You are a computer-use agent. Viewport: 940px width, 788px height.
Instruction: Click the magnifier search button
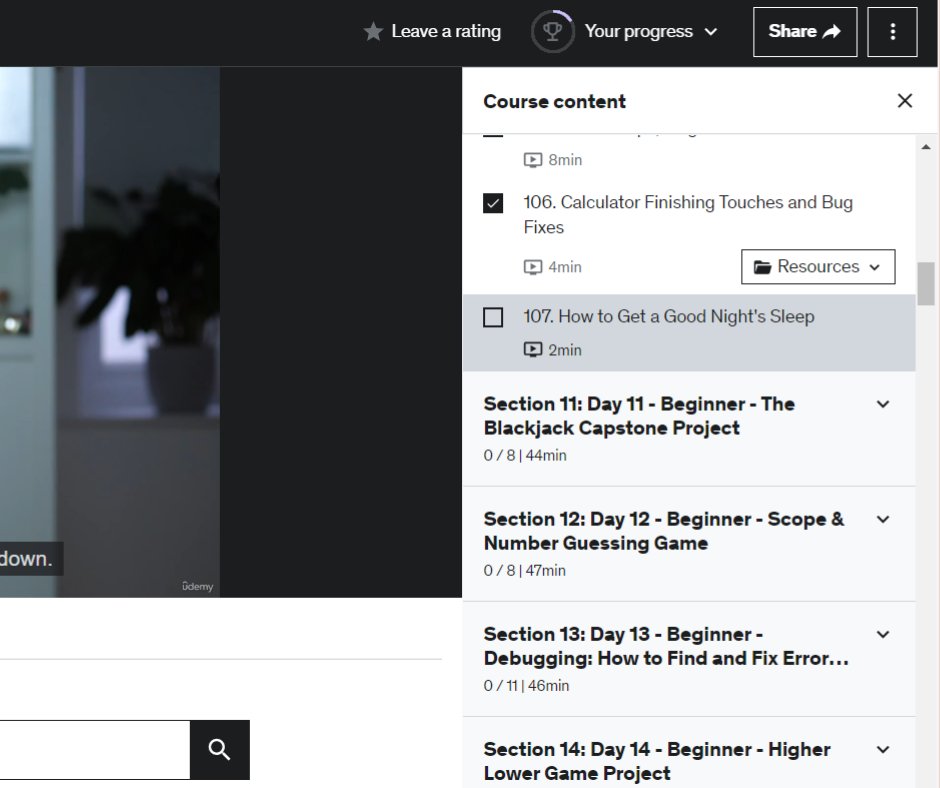(x=219, y=750)
